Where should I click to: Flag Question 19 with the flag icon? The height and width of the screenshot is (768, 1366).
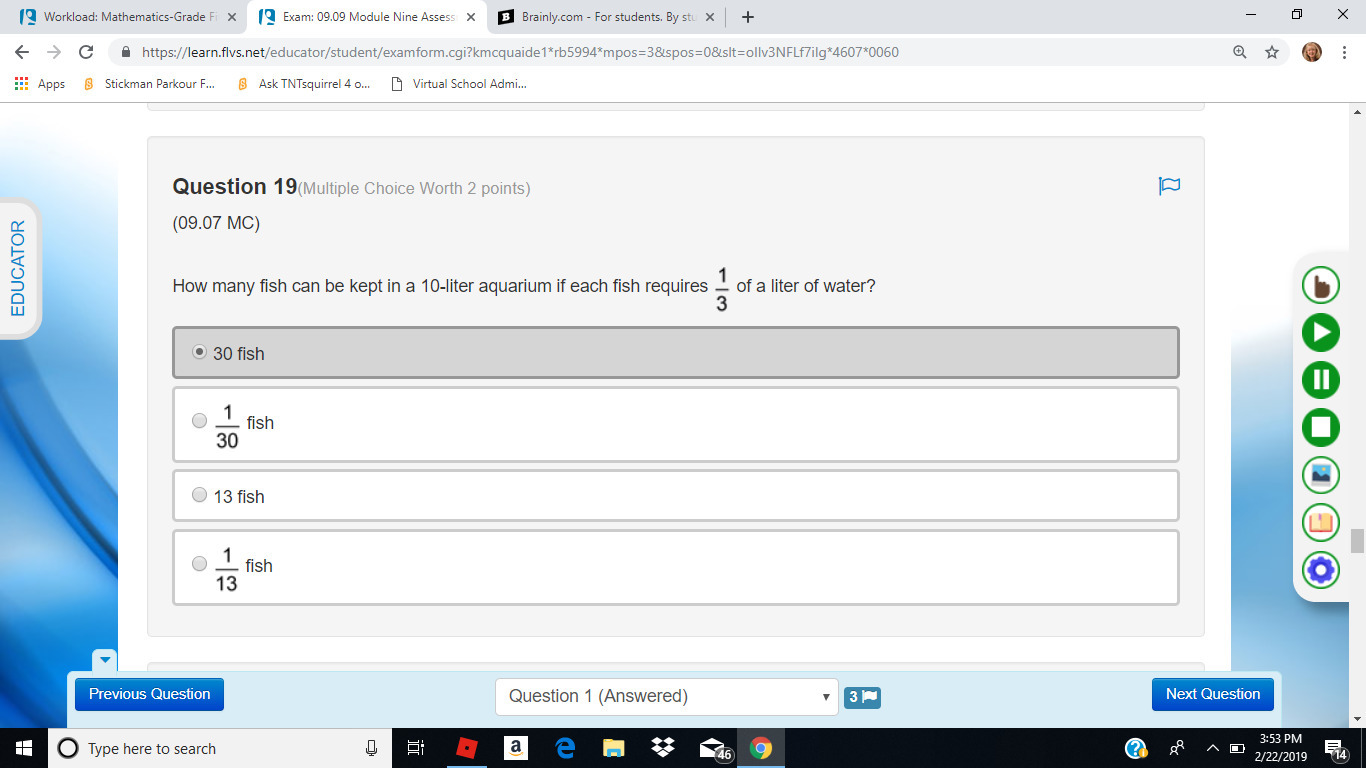(x=1169, y=186)
